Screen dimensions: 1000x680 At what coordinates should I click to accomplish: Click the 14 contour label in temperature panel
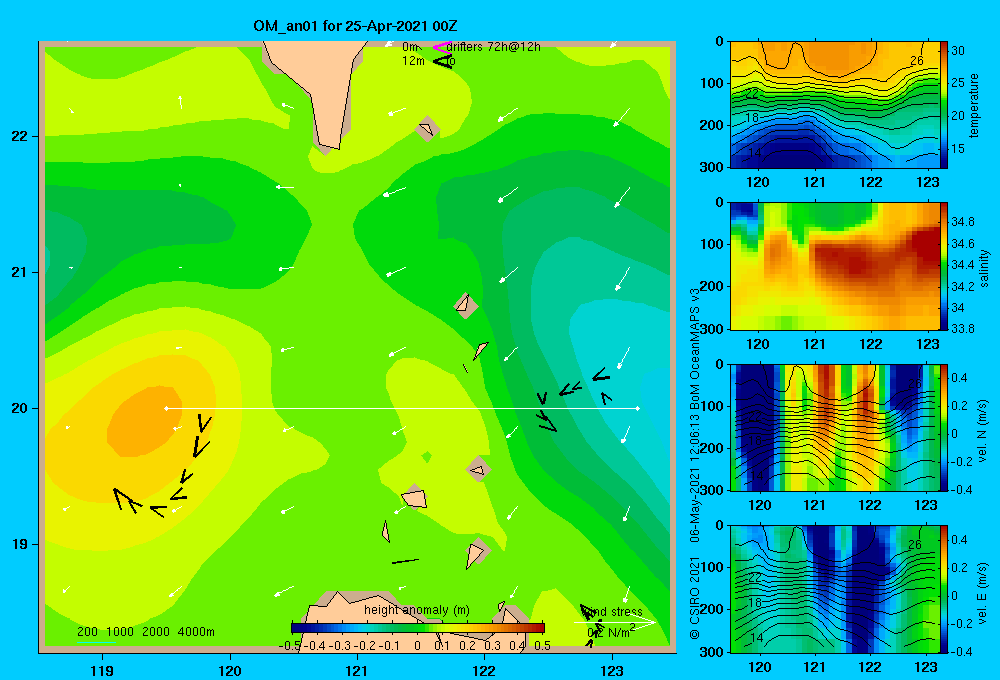754,153
